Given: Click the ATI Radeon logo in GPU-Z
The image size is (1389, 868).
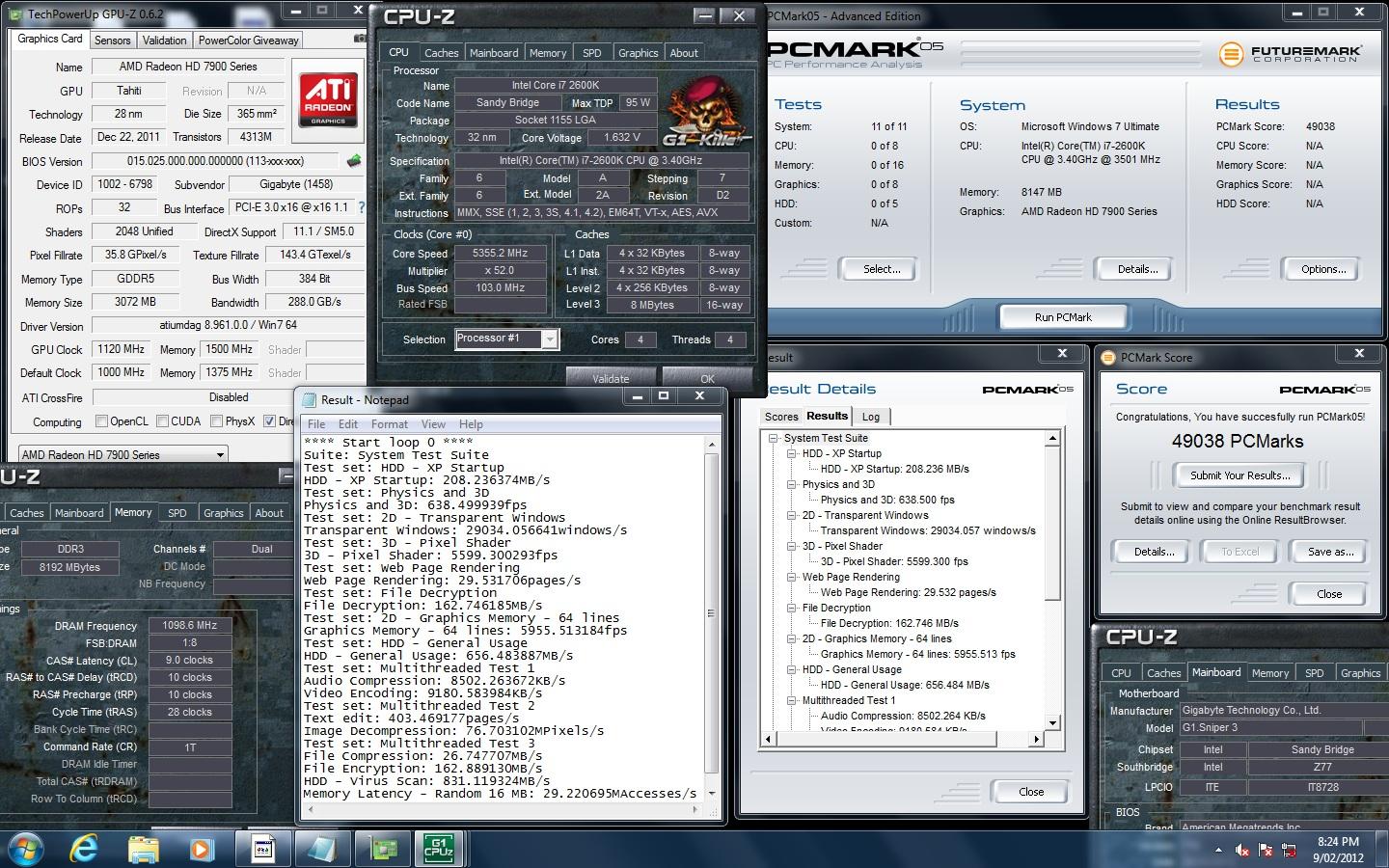Looking at the screenshot, I should tap(328, 99).
